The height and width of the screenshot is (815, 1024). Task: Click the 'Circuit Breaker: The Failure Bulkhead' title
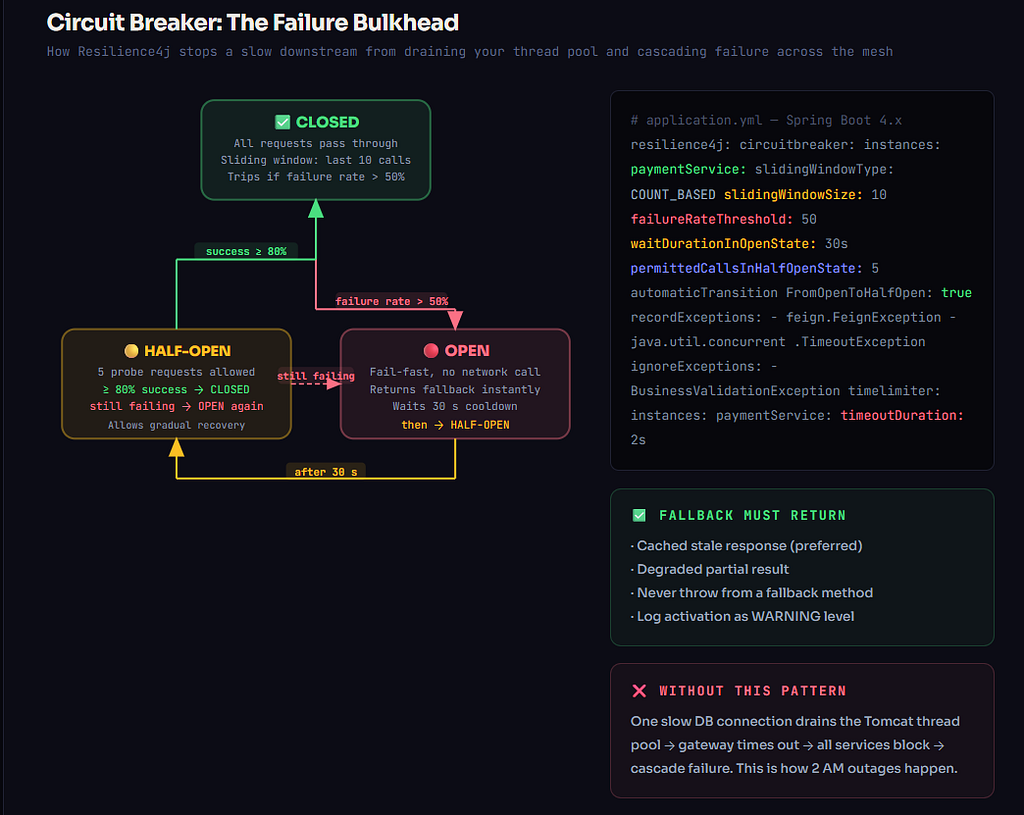click(x=253, y=23)
